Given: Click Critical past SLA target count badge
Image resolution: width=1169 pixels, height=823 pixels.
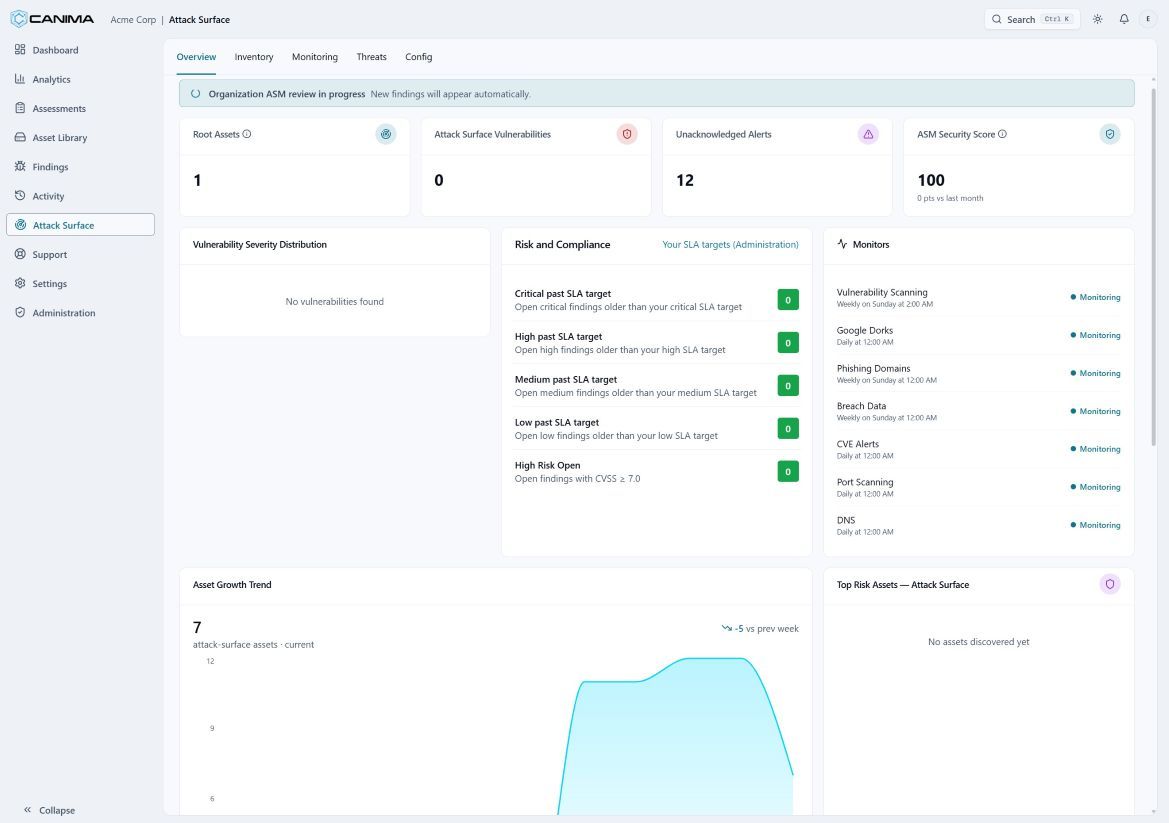Looking at the screenshot, I should coord(788,300).
